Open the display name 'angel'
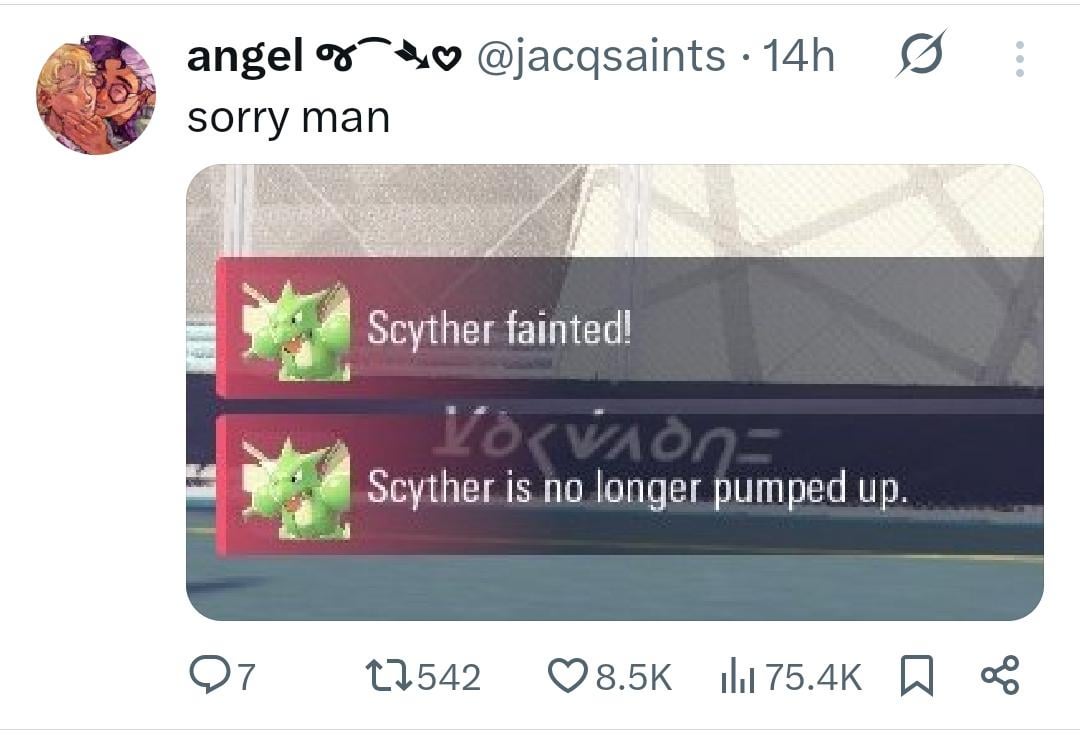The height and width of the screenshot is (738, 1080). click(x=245, y=55)
